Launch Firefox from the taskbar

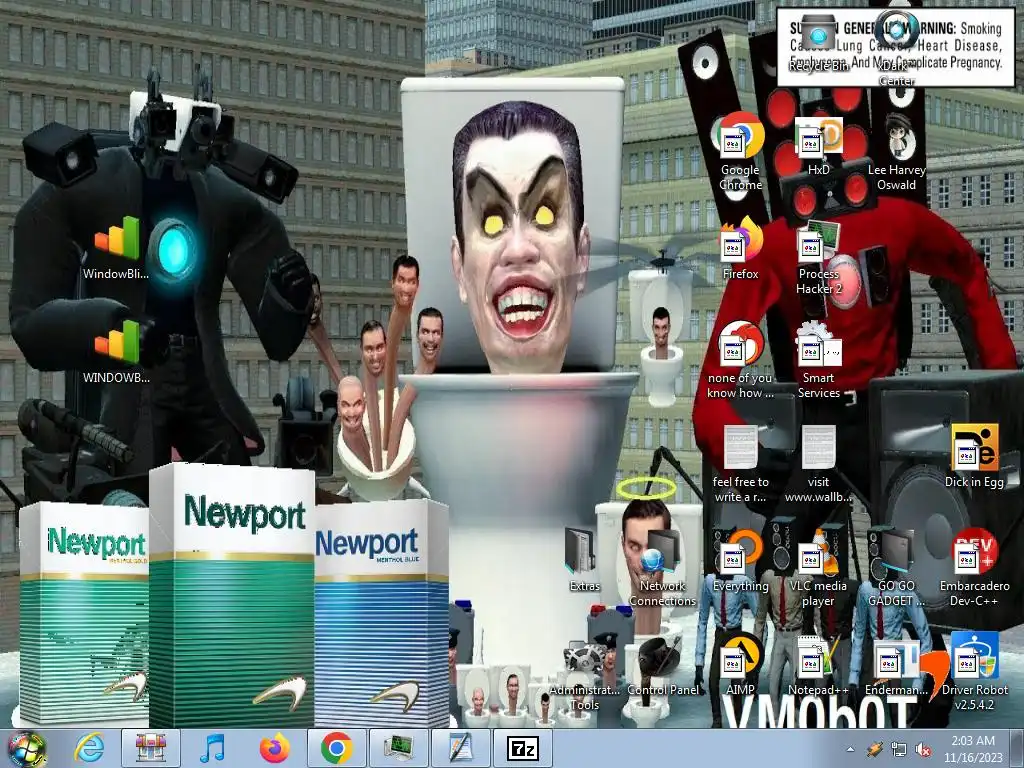tap(275, 748)
